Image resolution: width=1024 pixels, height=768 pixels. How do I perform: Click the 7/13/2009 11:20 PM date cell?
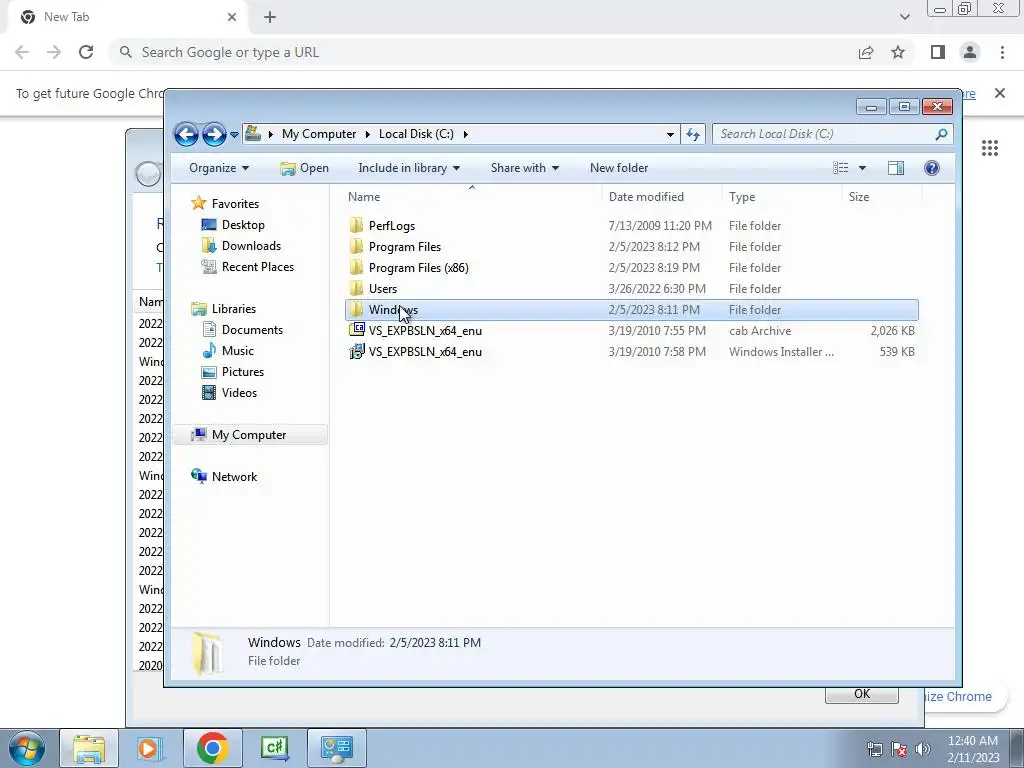coord(660,226)
